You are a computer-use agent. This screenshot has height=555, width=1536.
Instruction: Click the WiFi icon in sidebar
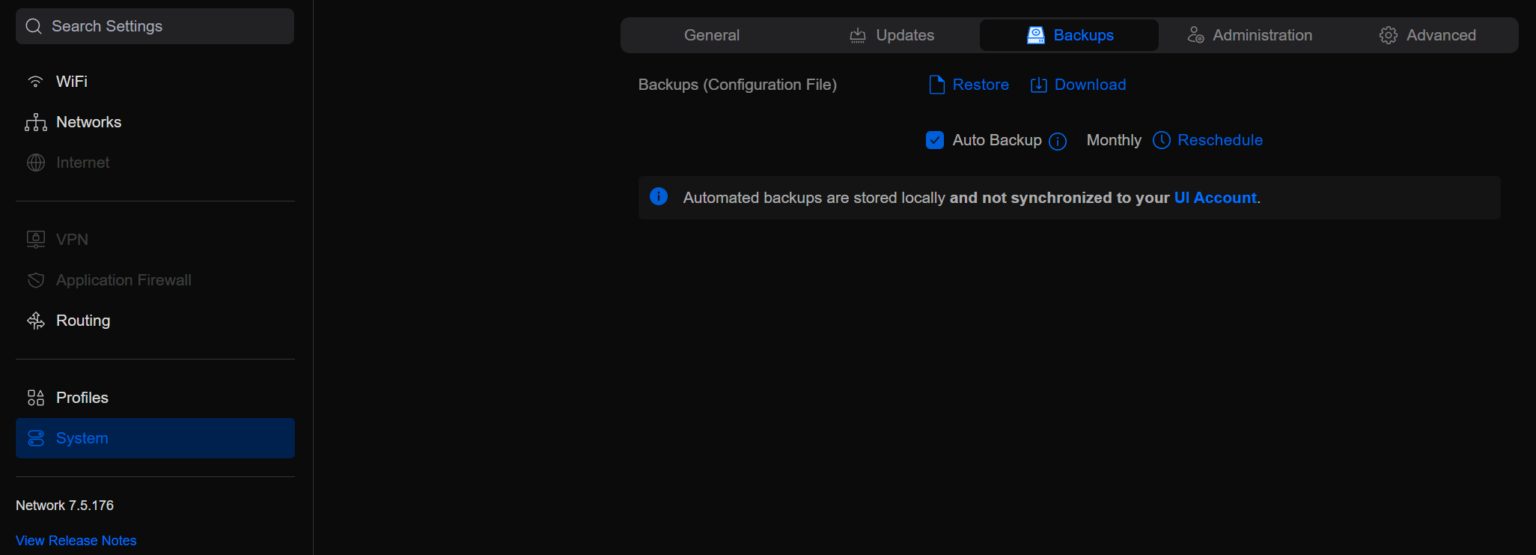(36, 82)
